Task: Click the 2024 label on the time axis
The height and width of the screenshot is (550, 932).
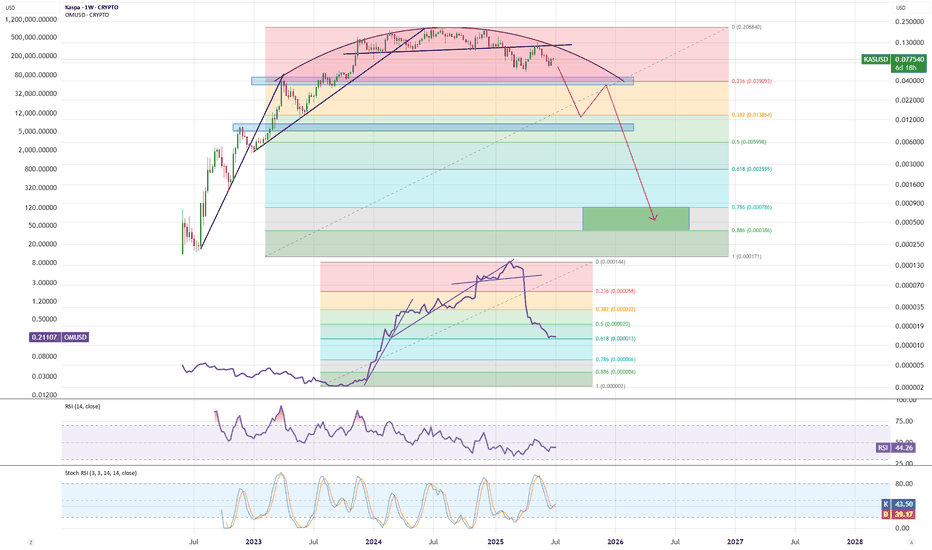Action: pyautogui.click(x=373, y=541)
